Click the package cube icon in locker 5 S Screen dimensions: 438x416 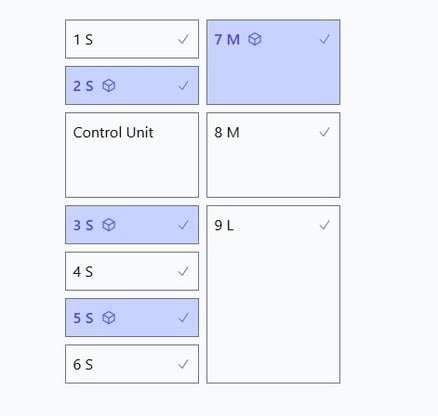tap(109, 318)
